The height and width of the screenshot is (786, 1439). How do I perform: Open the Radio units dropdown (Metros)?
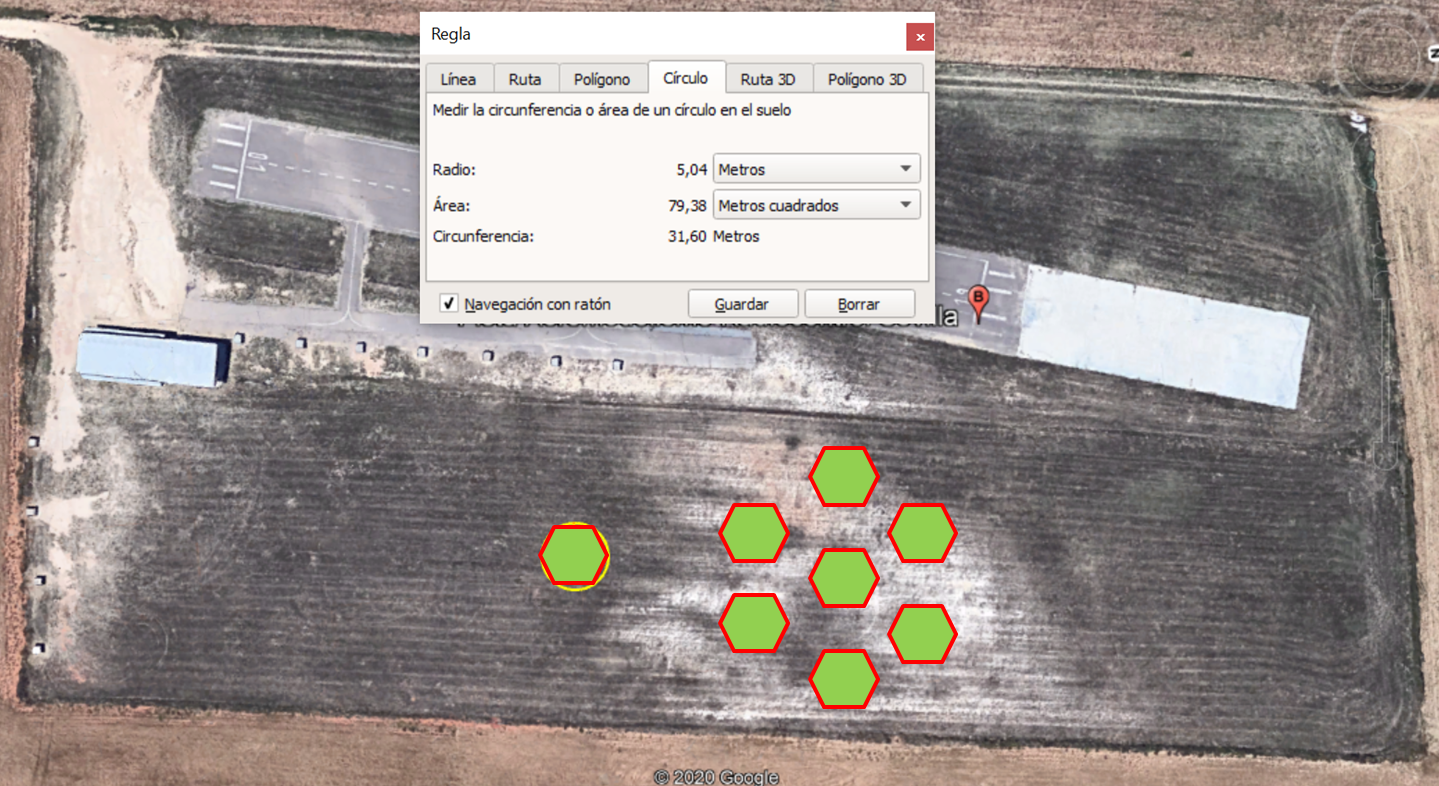[816, 169]
